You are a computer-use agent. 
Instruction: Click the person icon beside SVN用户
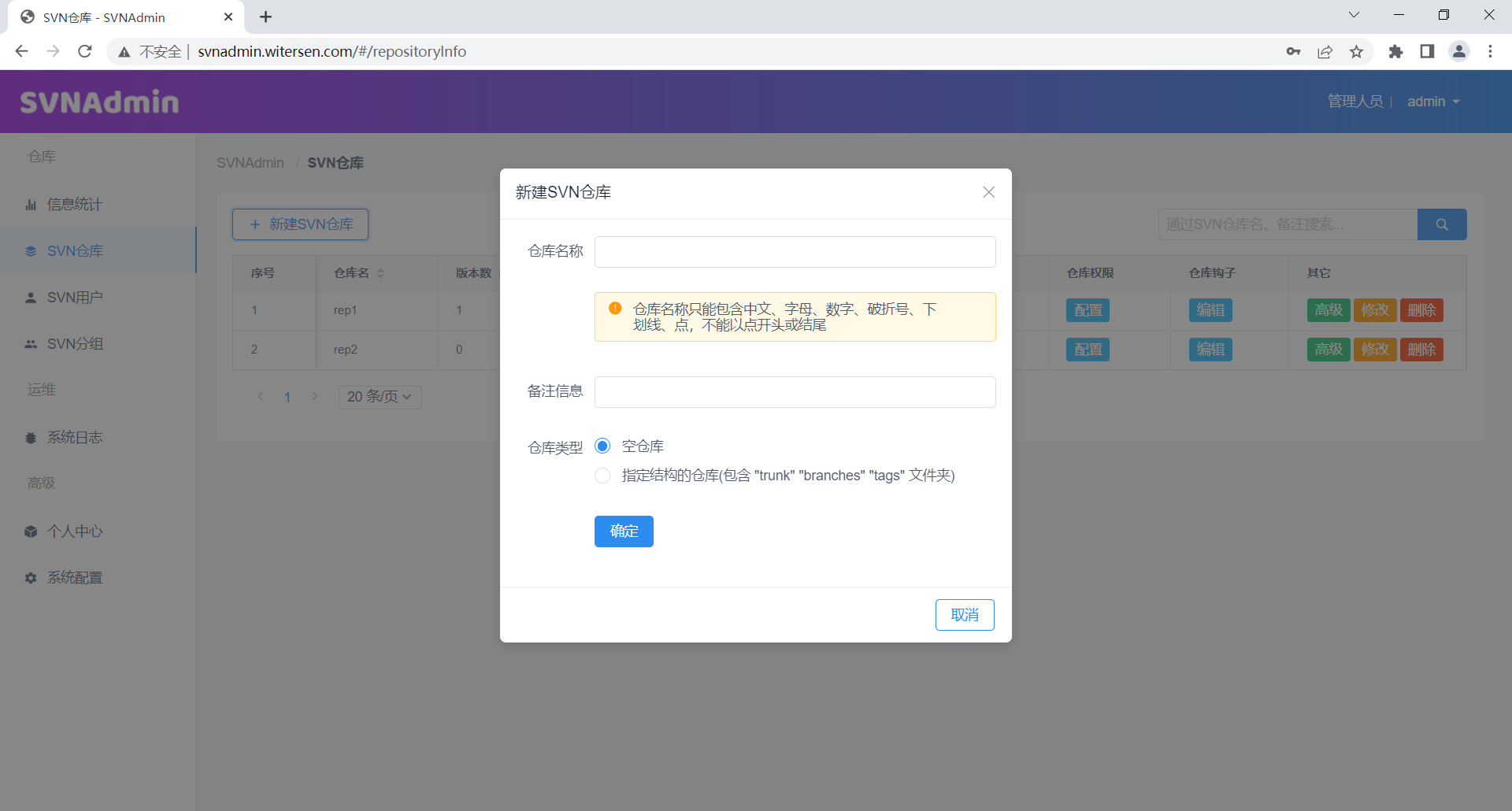(31, 298)
